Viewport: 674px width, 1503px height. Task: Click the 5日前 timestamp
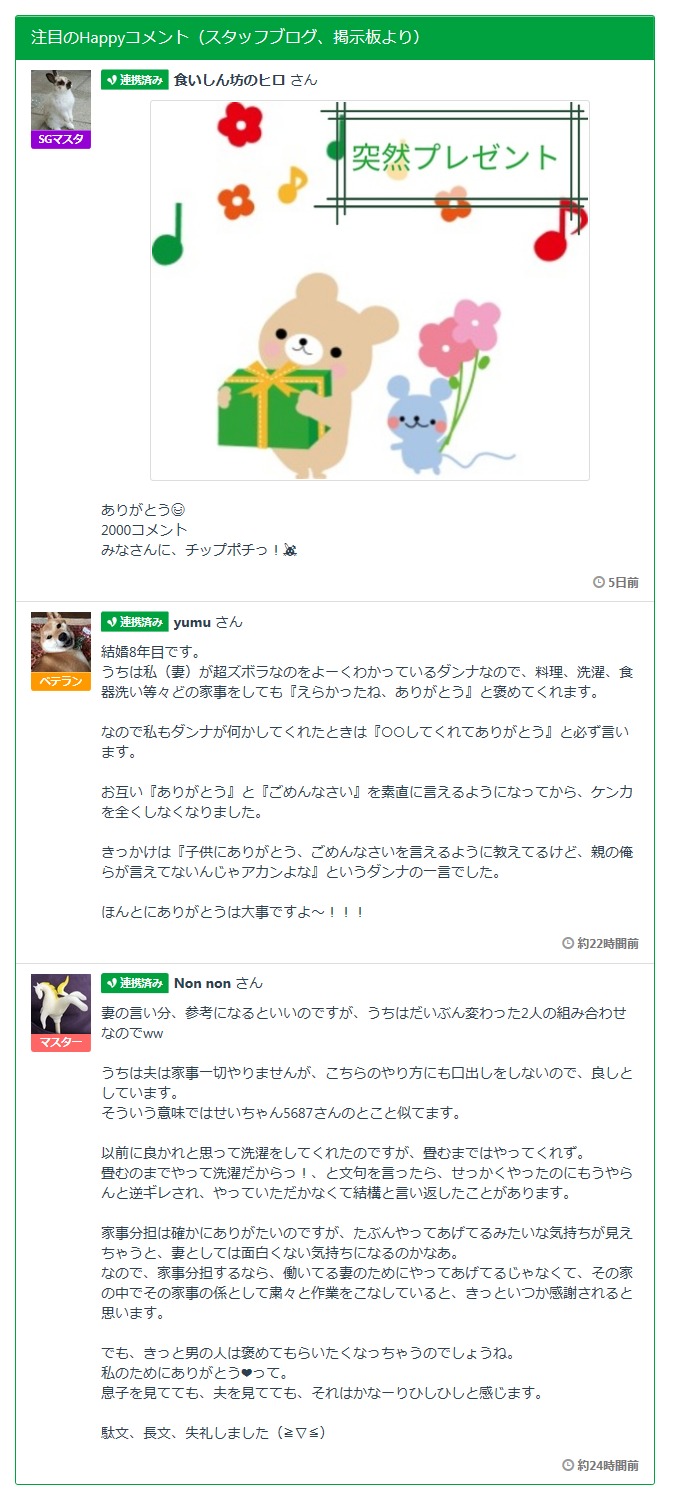click(623, 582)
